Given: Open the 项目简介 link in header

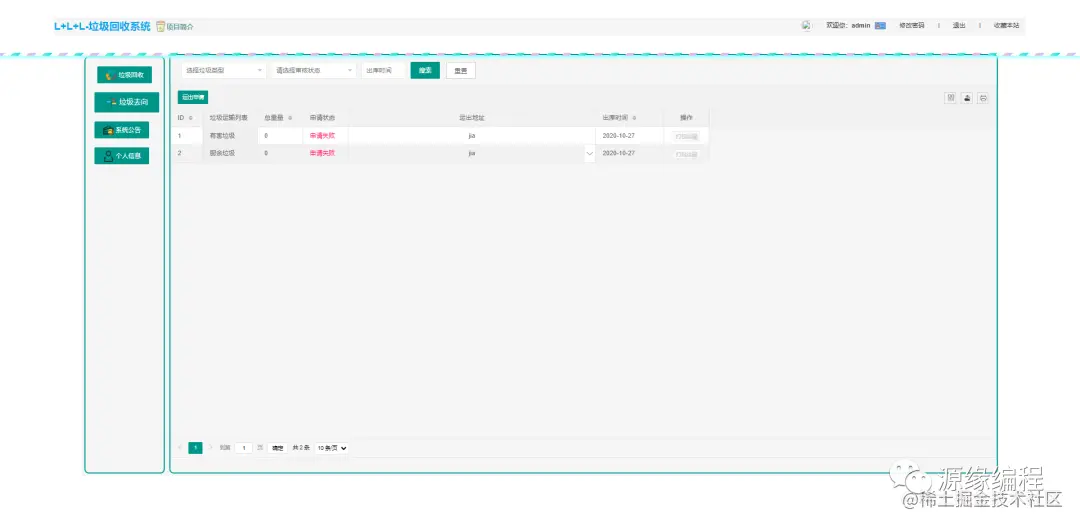Looking at the screenshot, I should pyautogui.click(x=175, y=27).
